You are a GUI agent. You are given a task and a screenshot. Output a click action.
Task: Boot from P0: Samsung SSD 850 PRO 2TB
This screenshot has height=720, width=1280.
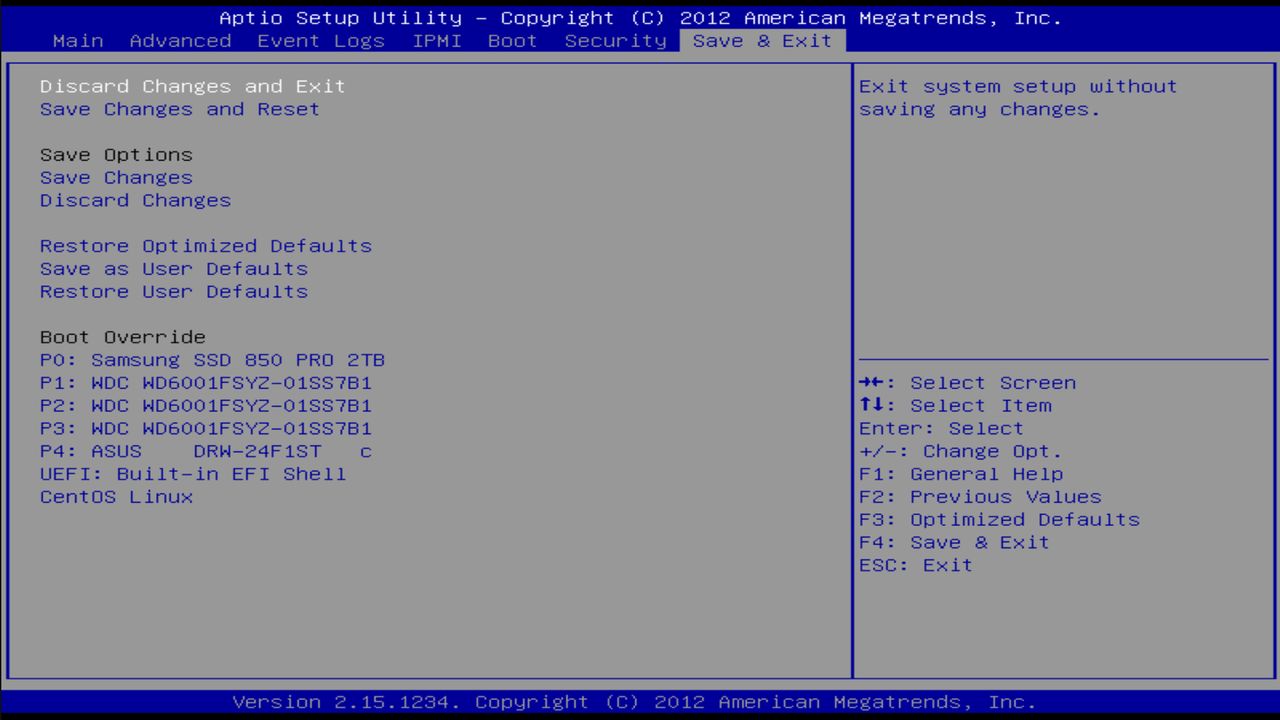pos(212,360)
